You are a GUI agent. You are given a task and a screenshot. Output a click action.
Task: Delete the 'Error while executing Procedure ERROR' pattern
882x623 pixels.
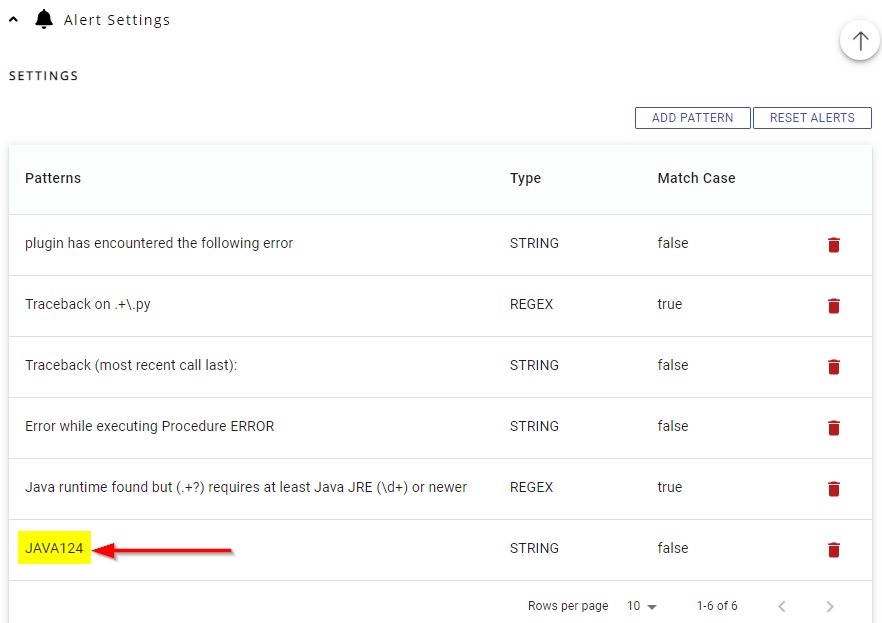(x=833, y=428)
